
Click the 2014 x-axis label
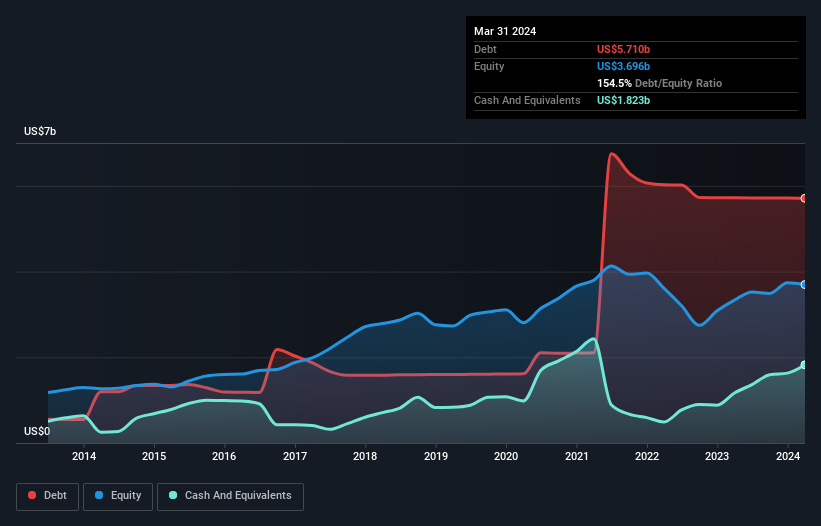click(84, 456)
